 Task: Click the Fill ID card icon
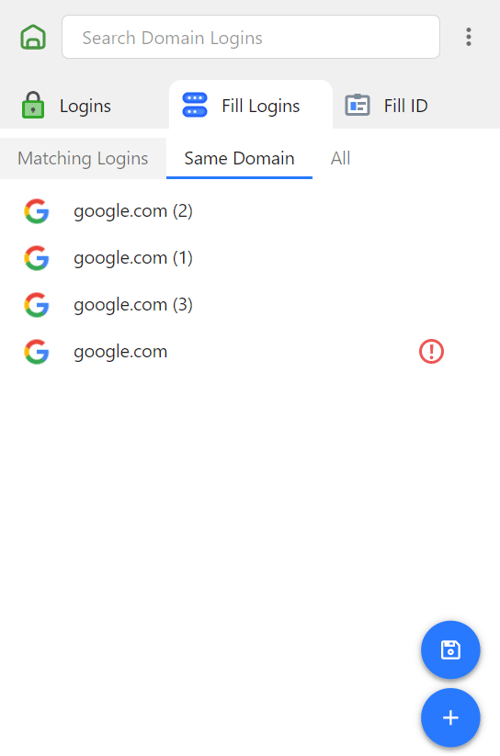[357, 105]
